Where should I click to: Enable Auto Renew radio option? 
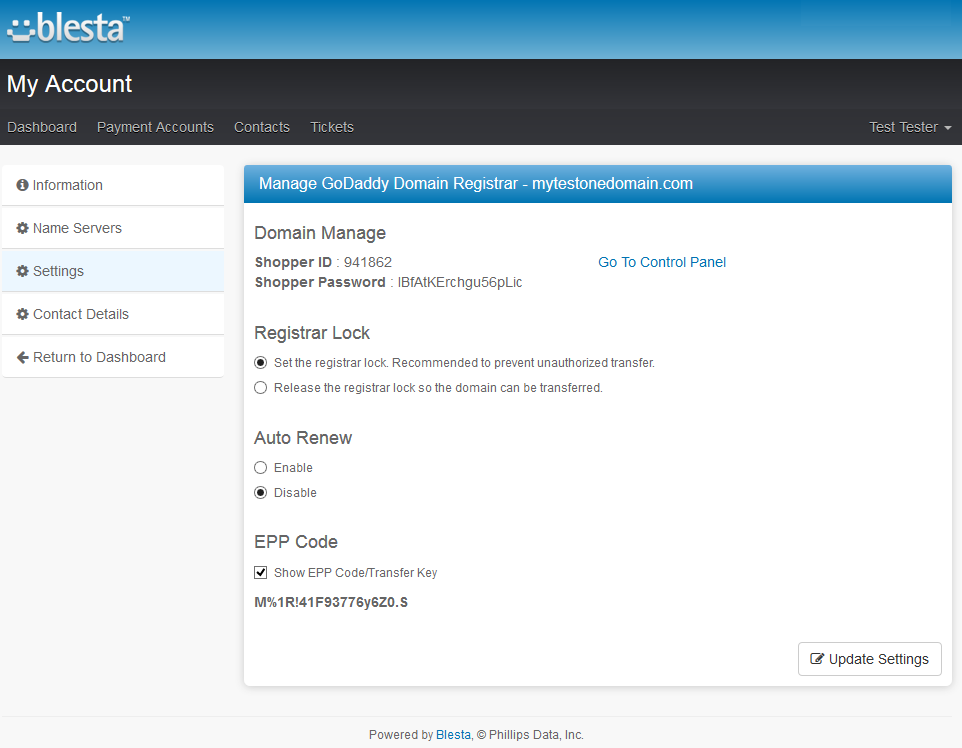coord(261,468)
